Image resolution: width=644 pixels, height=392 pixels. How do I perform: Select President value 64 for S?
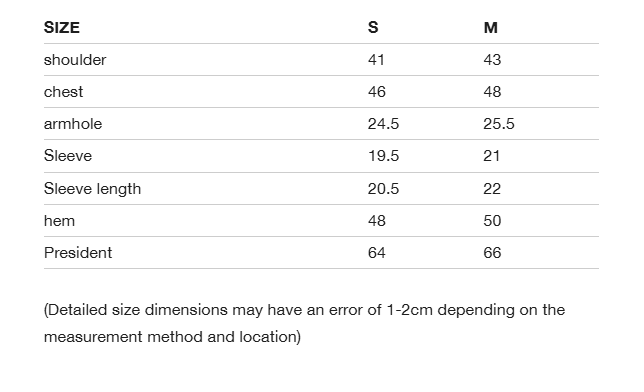click(x=377, y=253)
